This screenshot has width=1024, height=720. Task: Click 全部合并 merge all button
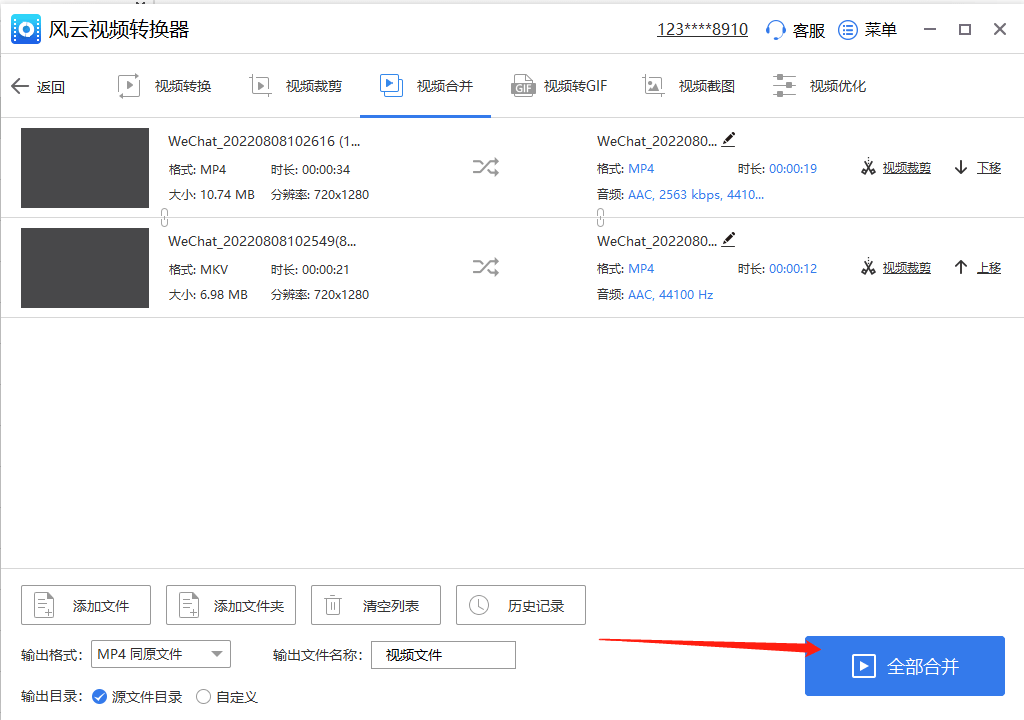coord(904,666)
